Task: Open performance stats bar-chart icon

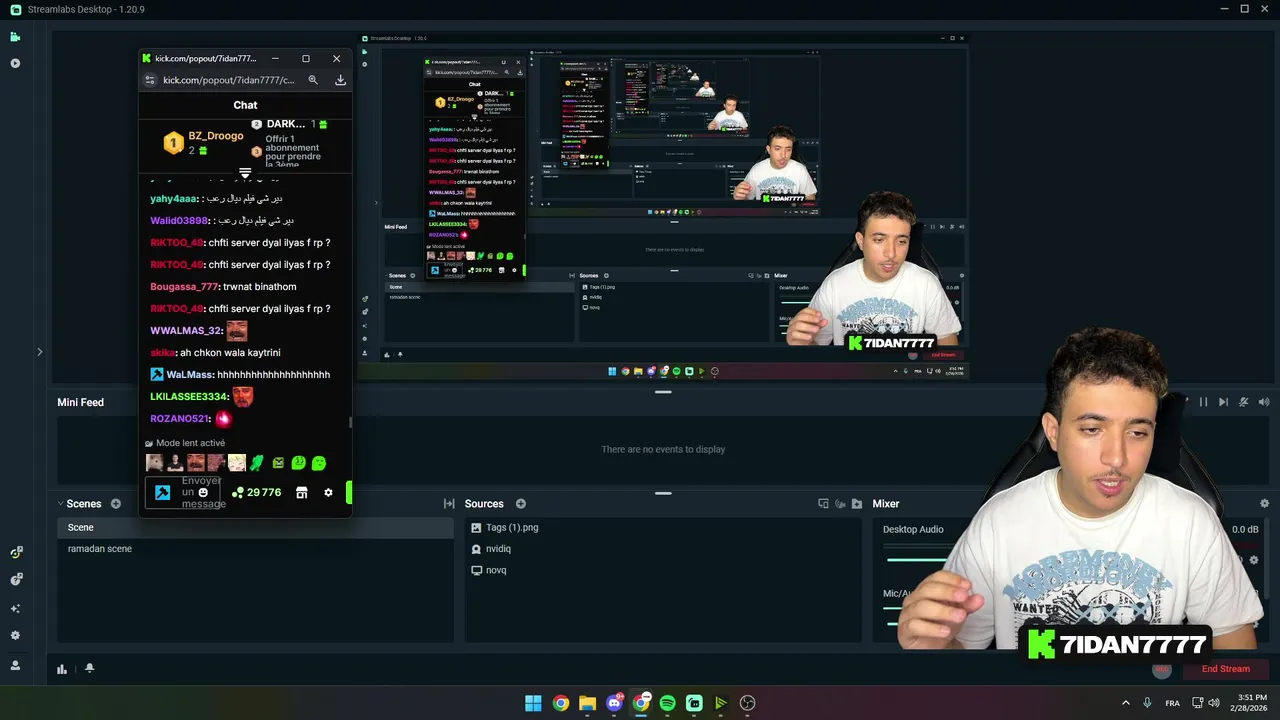Action: (x=62, y=669)
